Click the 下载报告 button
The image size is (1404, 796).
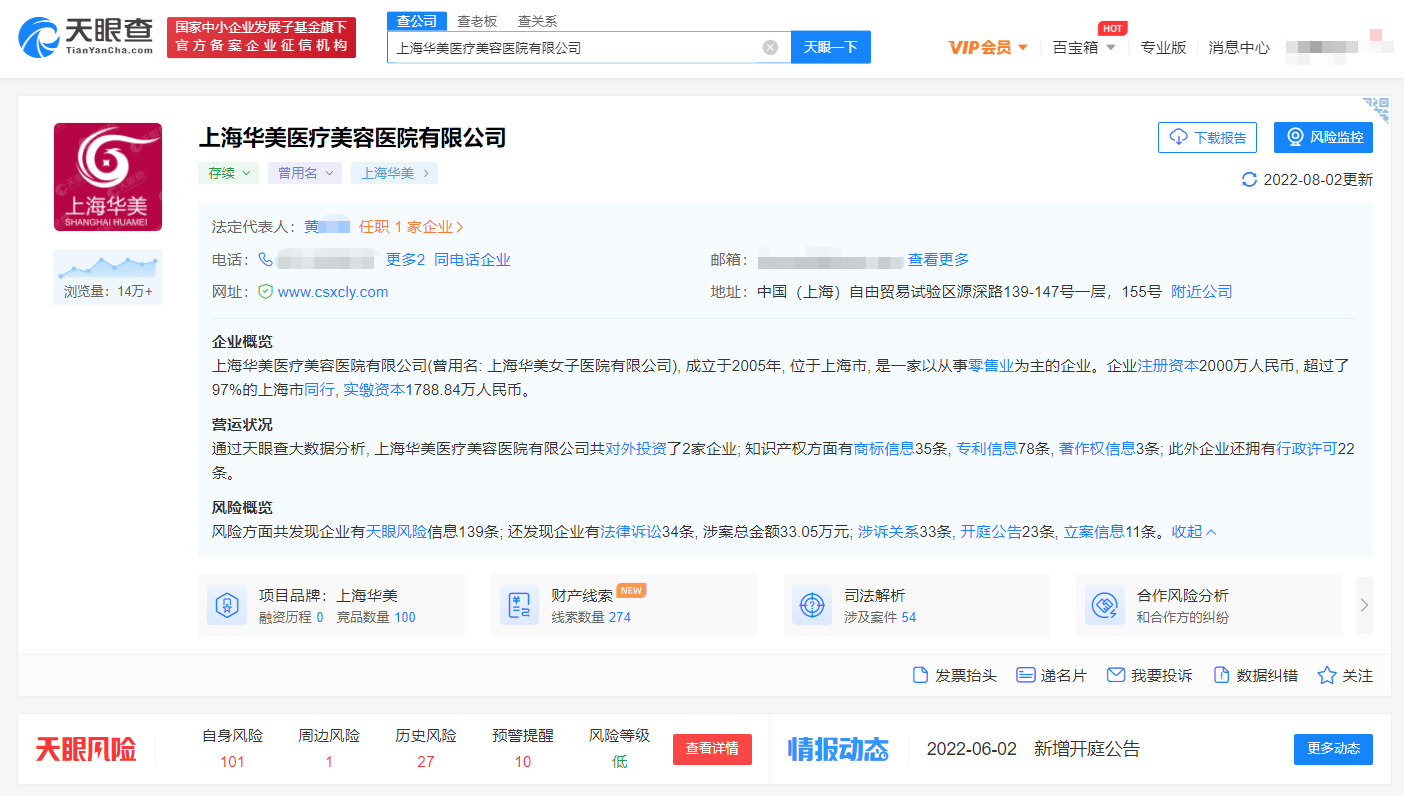[1207, 137]
